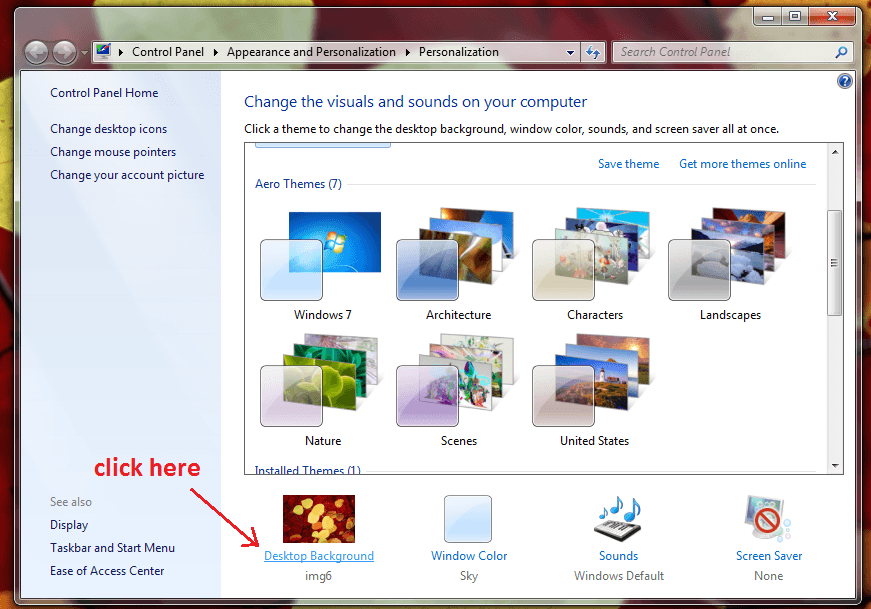Open Change mouse pointers
Image resolution: width=871 pixels, height=609 pixels.
point(113,152)
